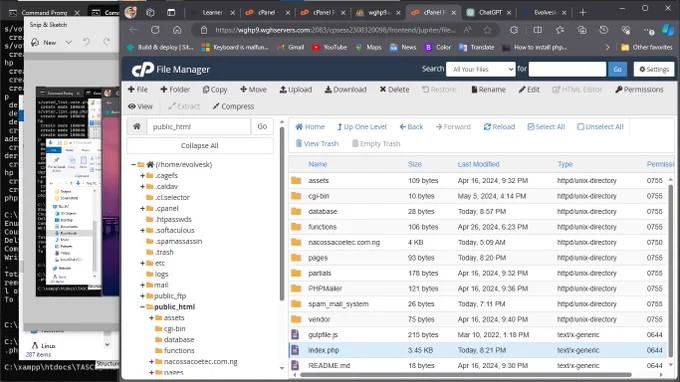
Task: Sort by Last Modified column
Action: tap(478, 164)
